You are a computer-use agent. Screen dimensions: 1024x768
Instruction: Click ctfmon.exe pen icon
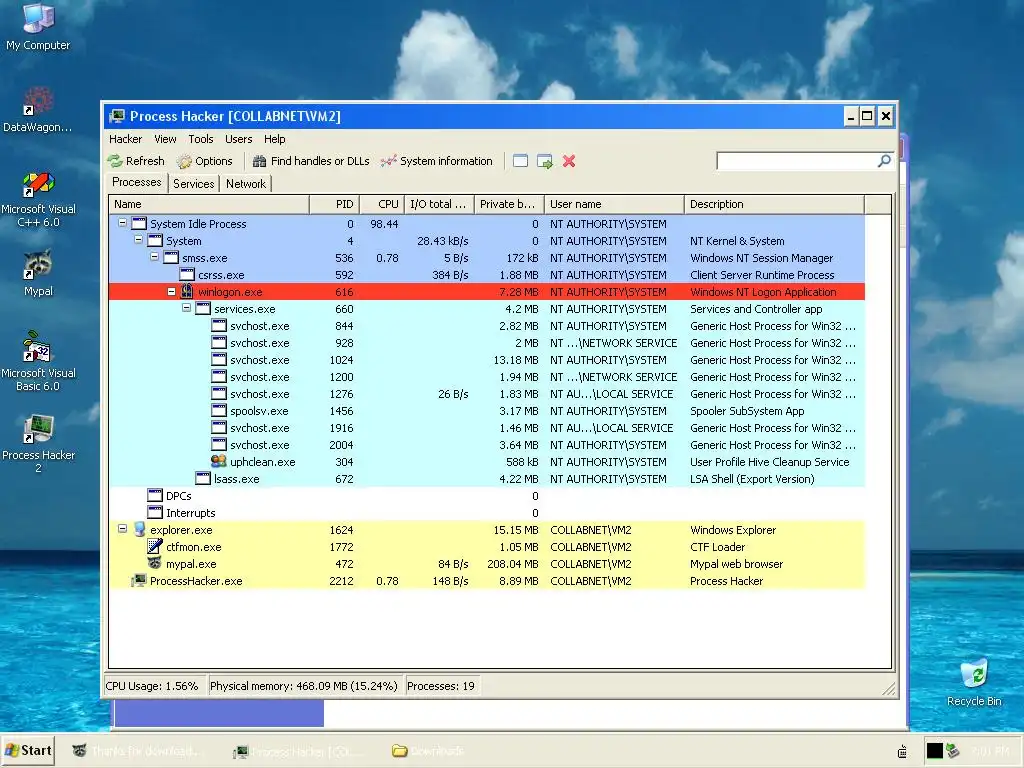point(155,546)
